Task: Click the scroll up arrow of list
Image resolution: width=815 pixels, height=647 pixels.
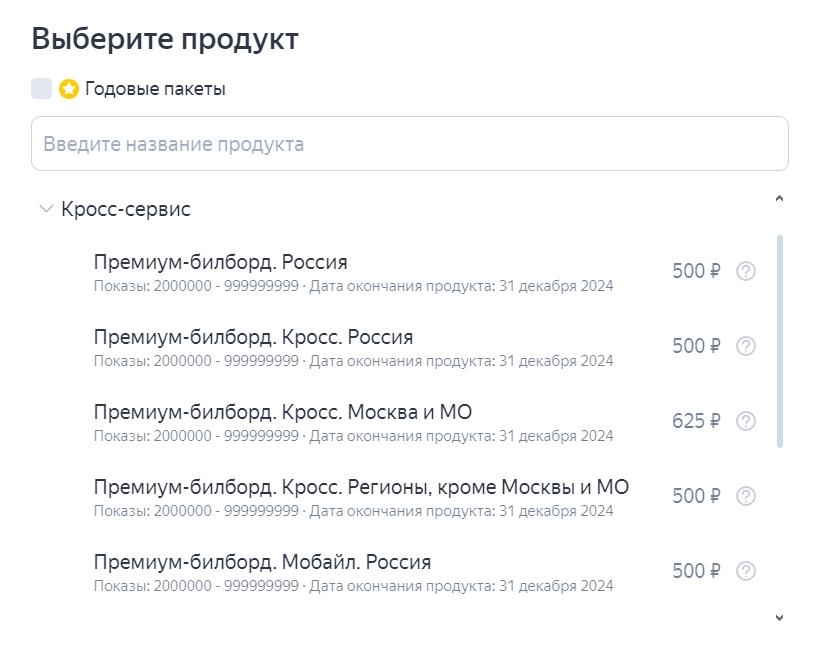Action: [x=780, y=198]
